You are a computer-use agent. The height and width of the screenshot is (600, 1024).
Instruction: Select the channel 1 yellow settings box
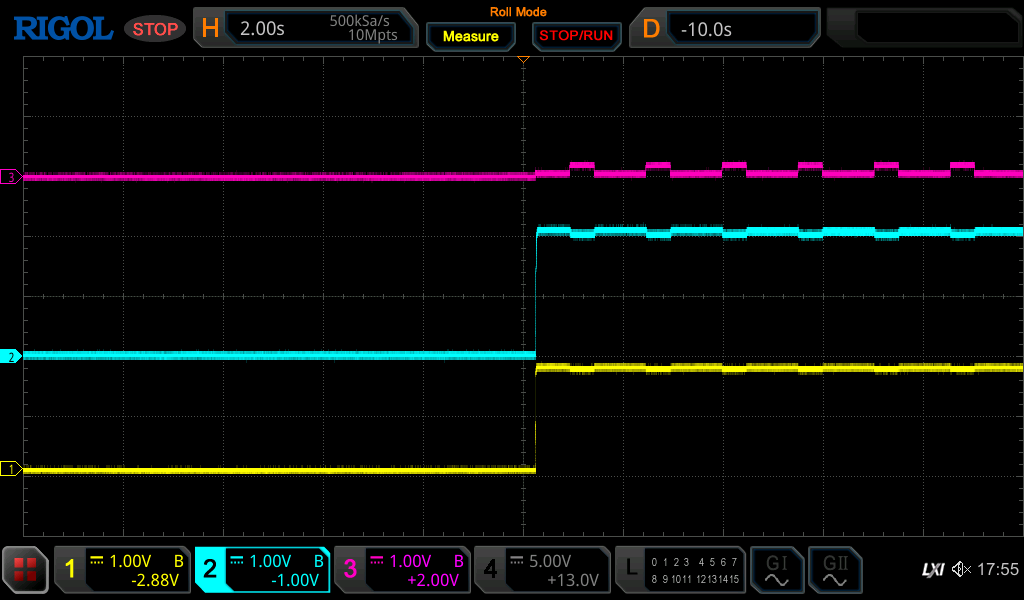pyautogui.click(x=122, y=569)
